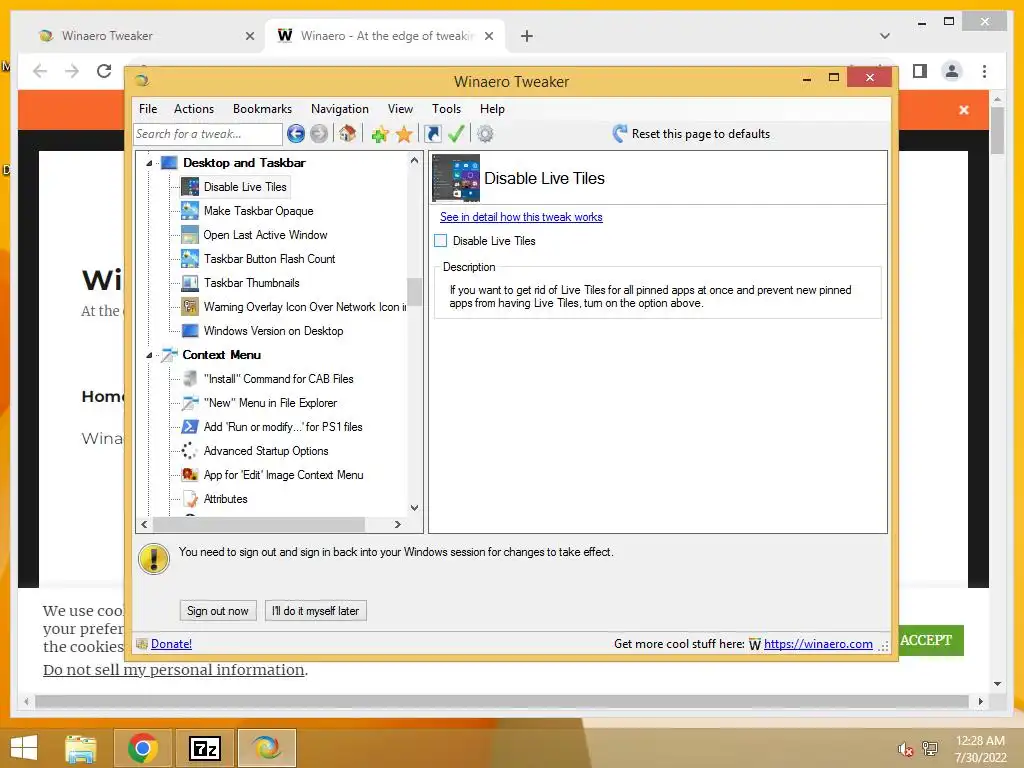This screenshot has height=768, width=1024.
Task: Open the Help menu
Action: point(492,109)
